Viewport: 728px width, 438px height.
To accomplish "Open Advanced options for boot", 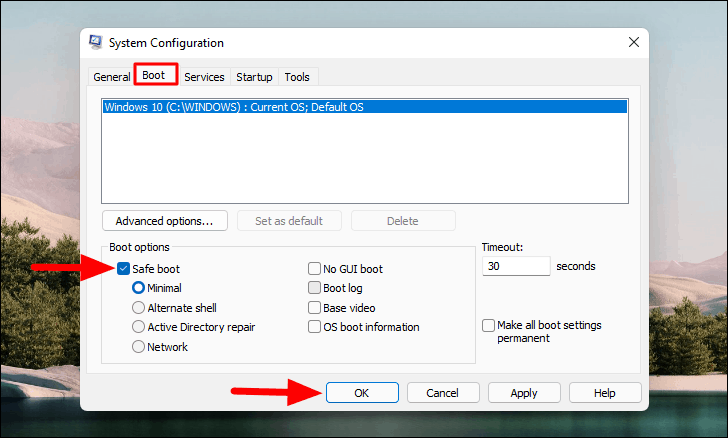I will tap(165, 221).
